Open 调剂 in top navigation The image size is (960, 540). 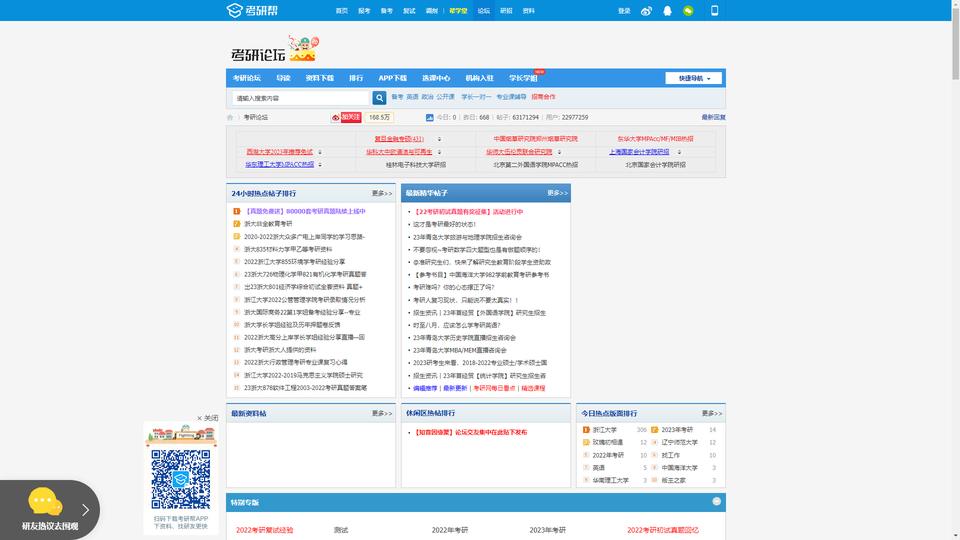click(x=432, y=10)
